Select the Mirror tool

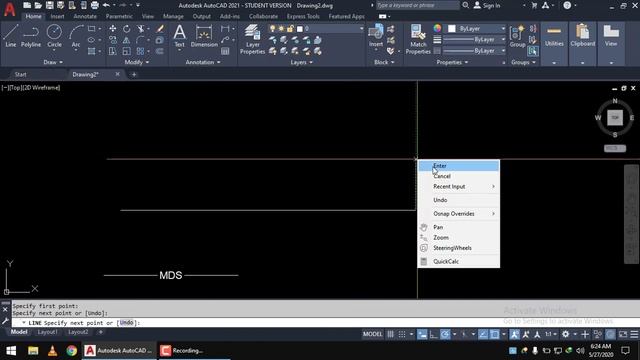127,40
